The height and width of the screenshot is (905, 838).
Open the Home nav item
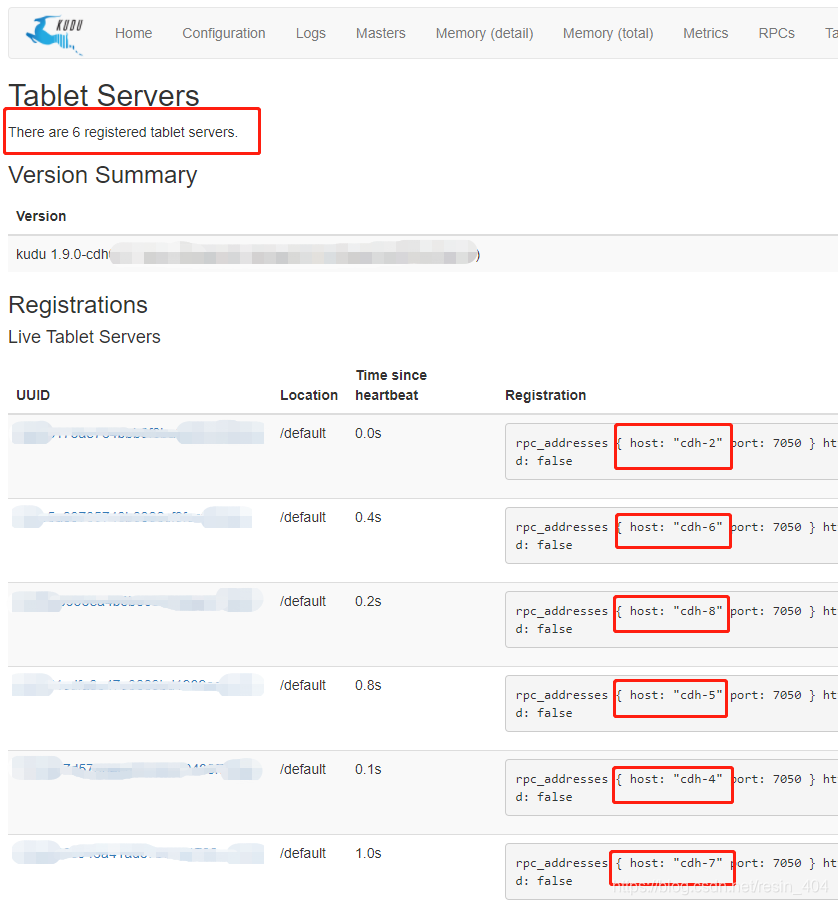point(133,33)
